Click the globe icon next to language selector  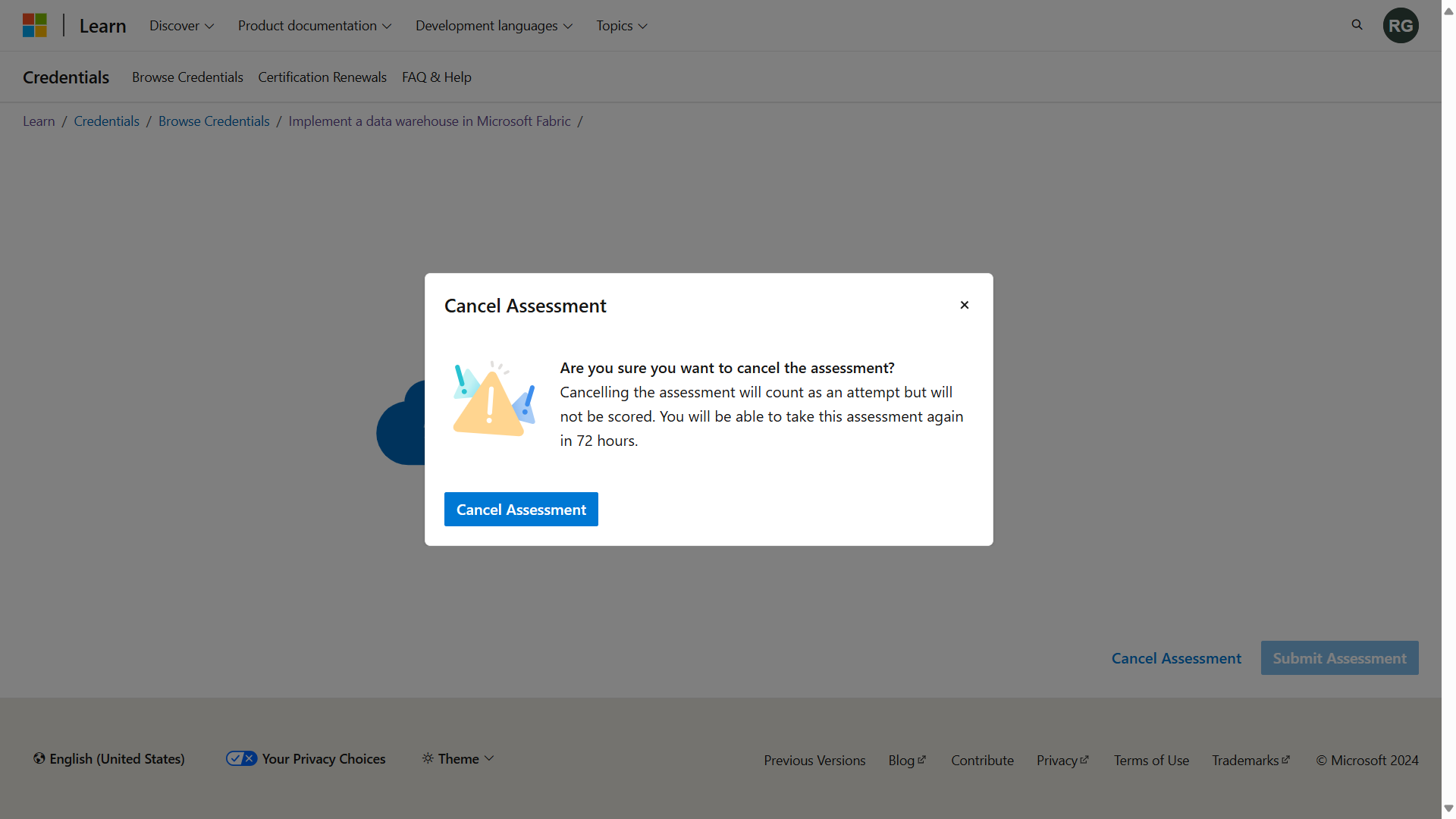[x=39, y=758]
